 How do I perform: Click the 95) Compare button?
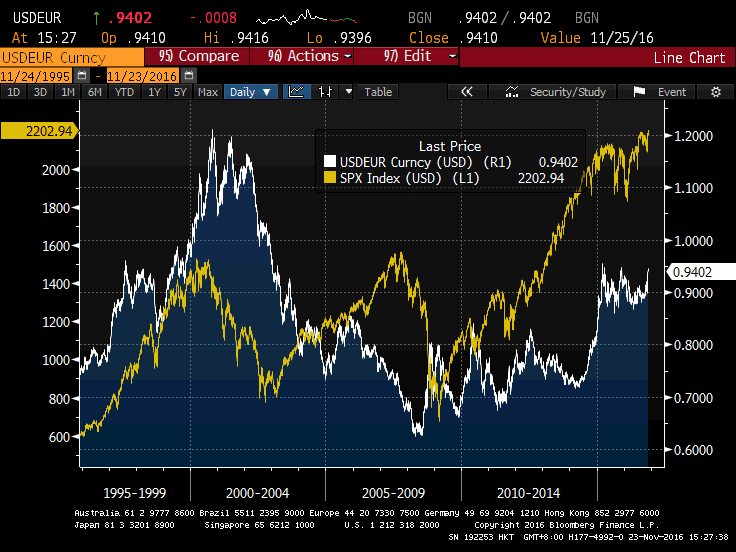(x=197, y=56)
